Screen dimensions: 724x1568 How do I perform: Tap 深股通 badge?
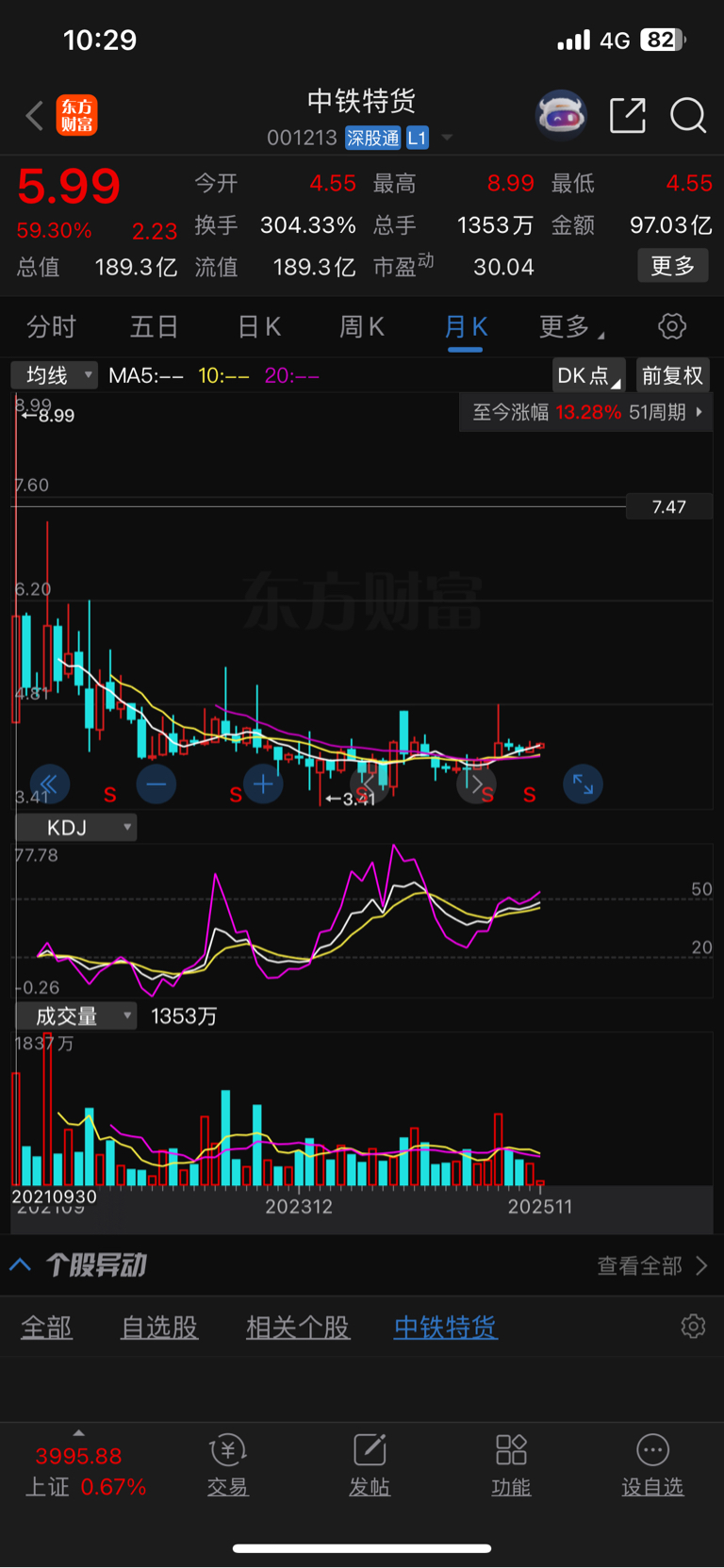tap(372, 138)
